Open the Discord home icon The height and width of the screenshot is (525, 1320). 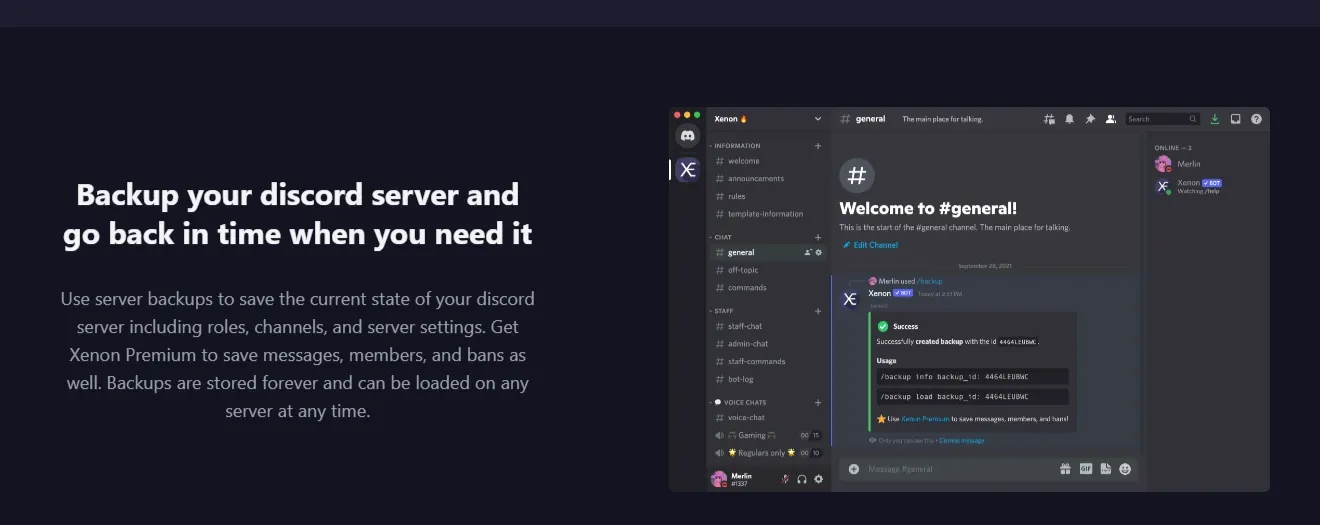687,136
